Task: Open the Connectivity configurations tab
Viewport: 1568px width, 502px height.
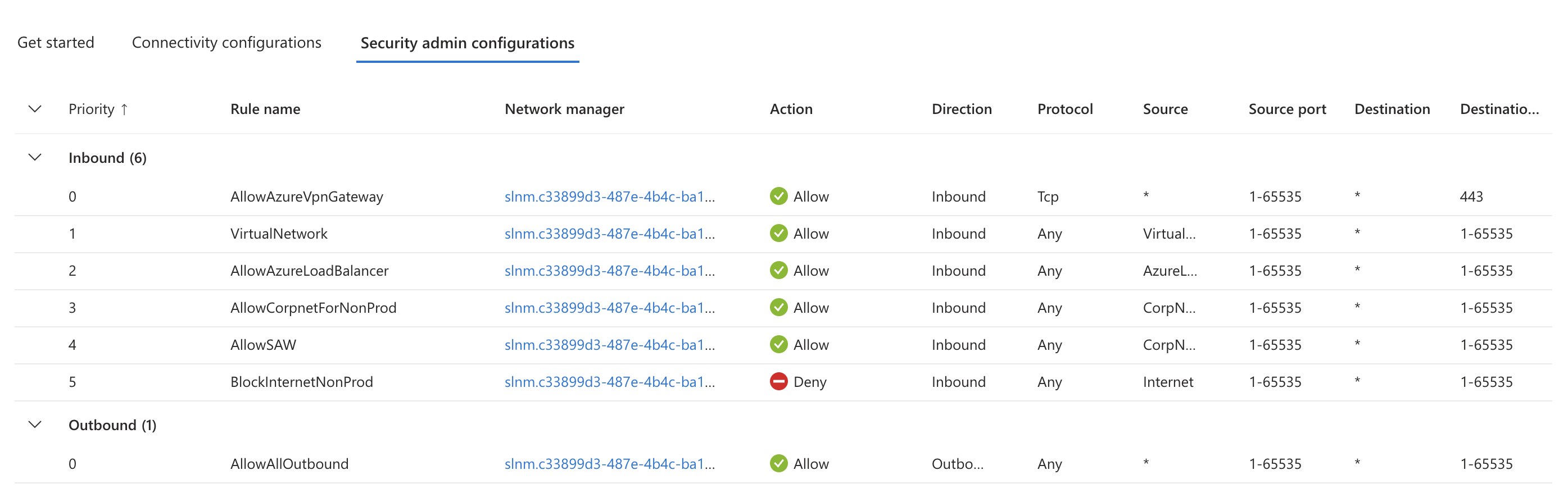Action: click(226, 43)
